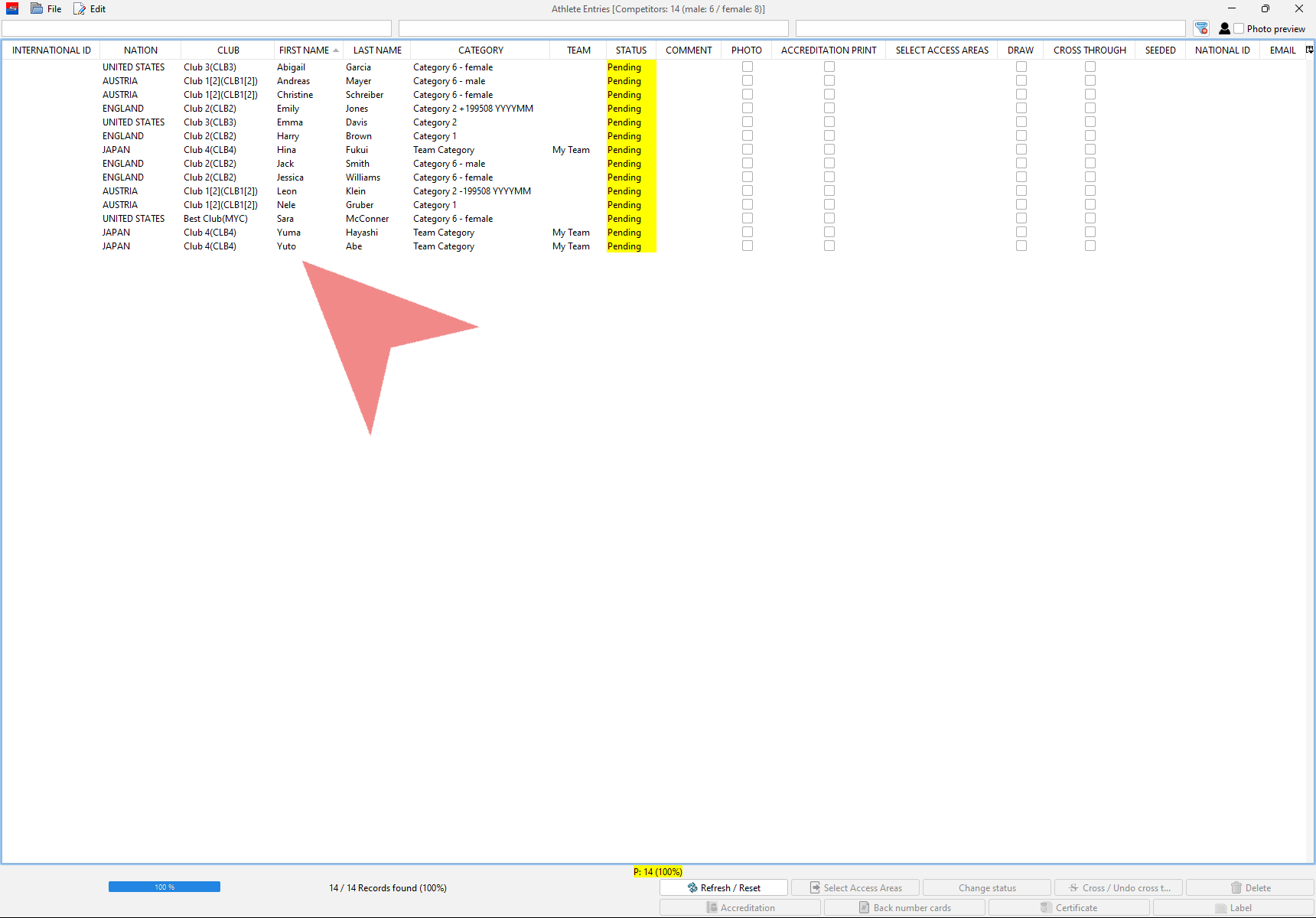
Task: Sort by the NATION column header
Action: click(x=141, y=50)
